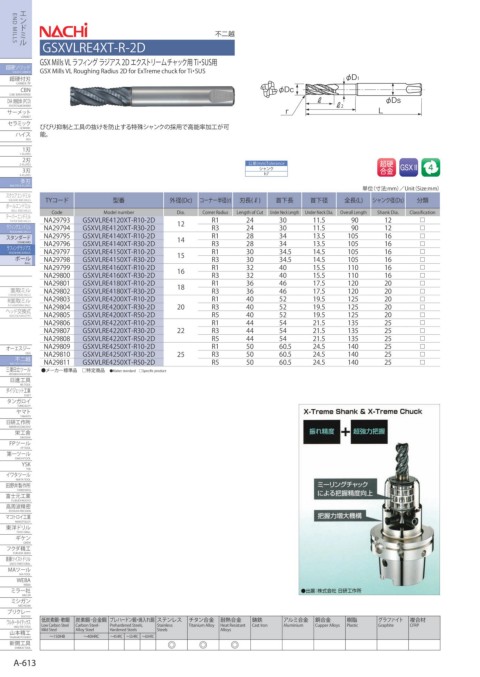The image size is (480, 677).
Task: Open the YSK maker tab
Action: pyautogui.click(x=16, y=465)
